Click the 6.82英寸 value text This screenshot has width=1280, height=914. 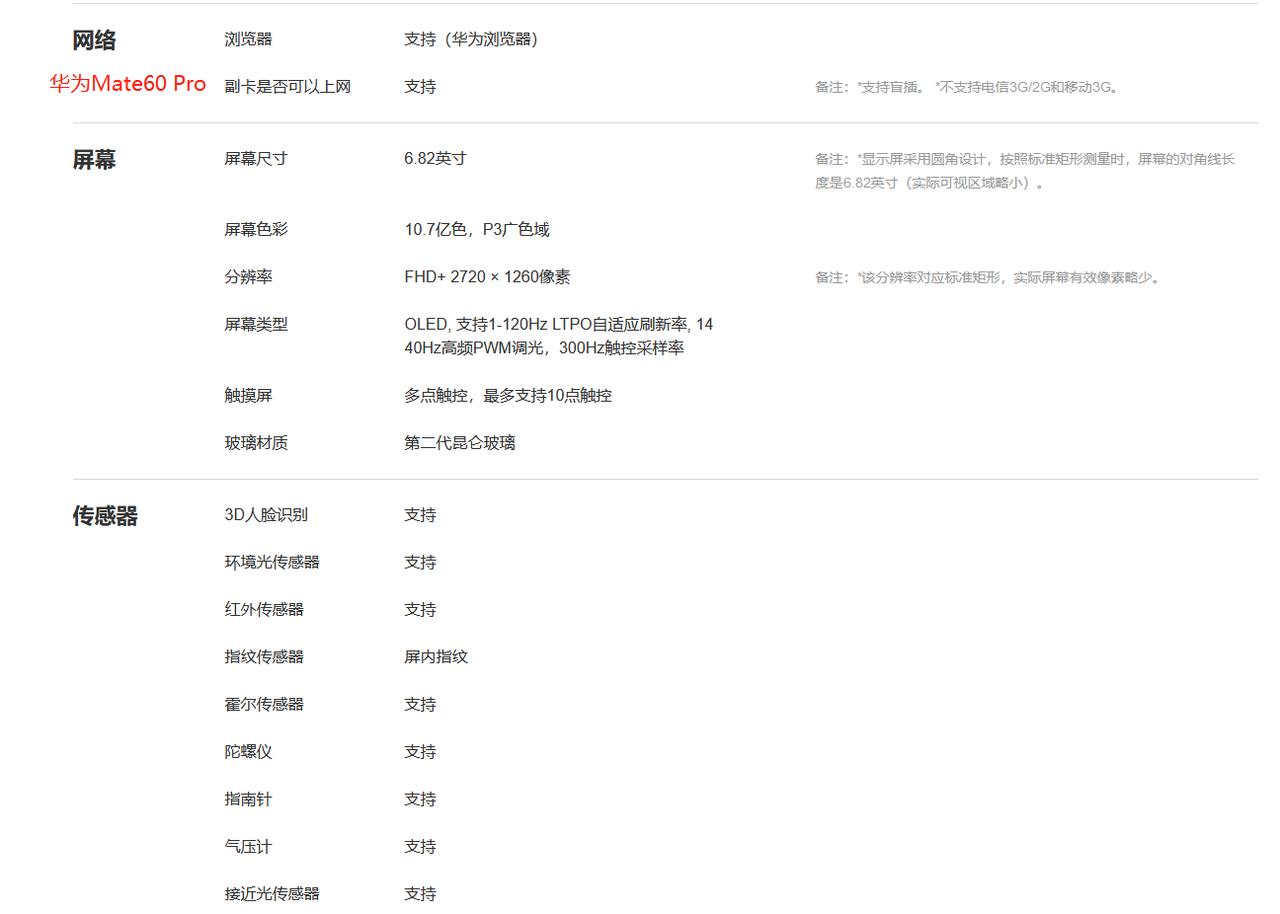(x=432, y=158)
